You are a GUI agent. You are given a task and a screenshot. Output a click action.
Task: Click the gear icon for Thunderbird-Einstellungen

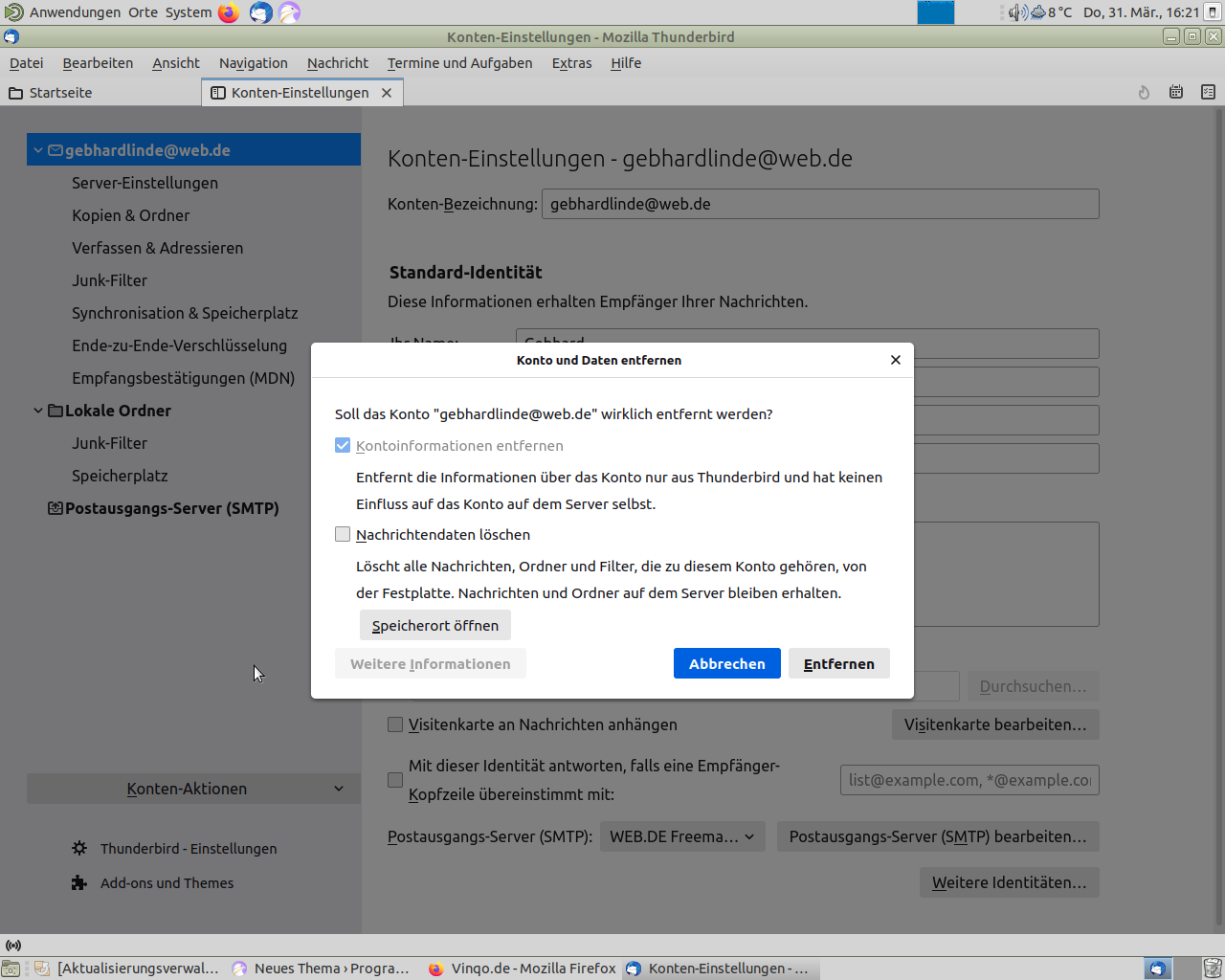pos(79,848)
